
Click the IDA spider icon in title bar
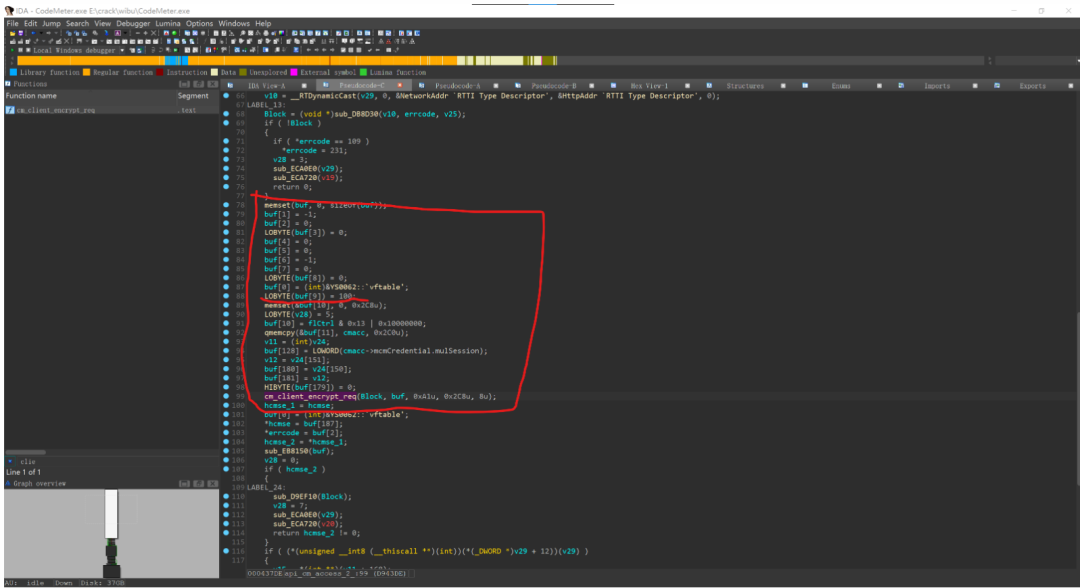7,6
